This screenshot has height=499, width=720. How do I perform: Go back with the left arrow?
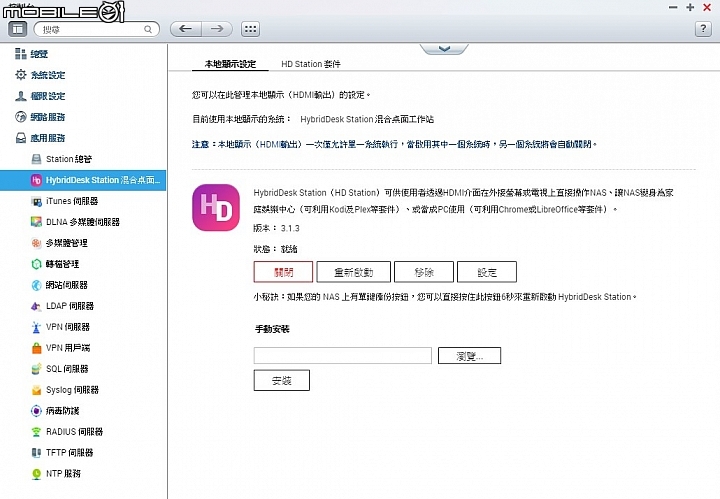click(x=186, y=29)
